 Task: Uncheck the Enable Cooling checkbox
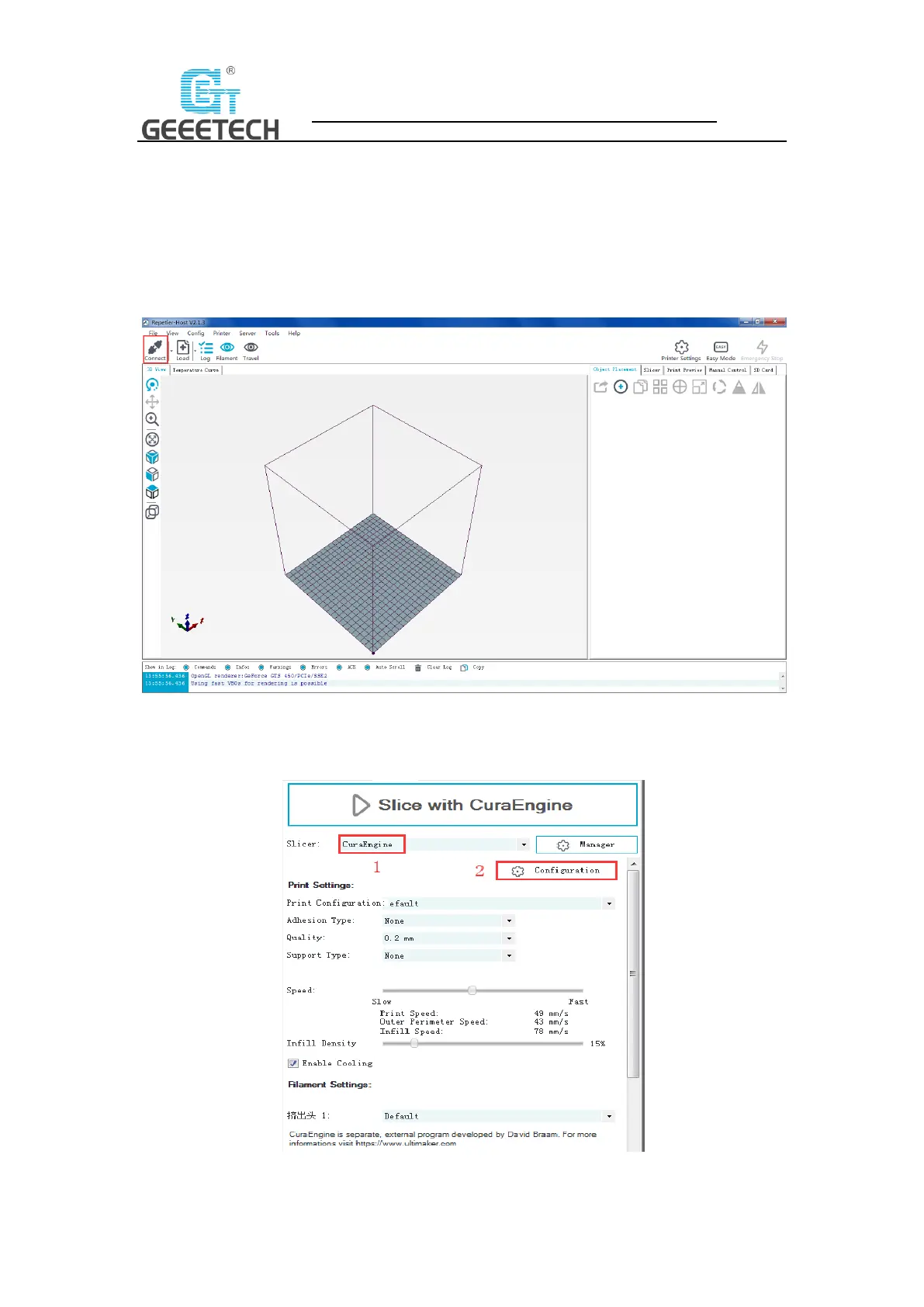(293, 1063)
